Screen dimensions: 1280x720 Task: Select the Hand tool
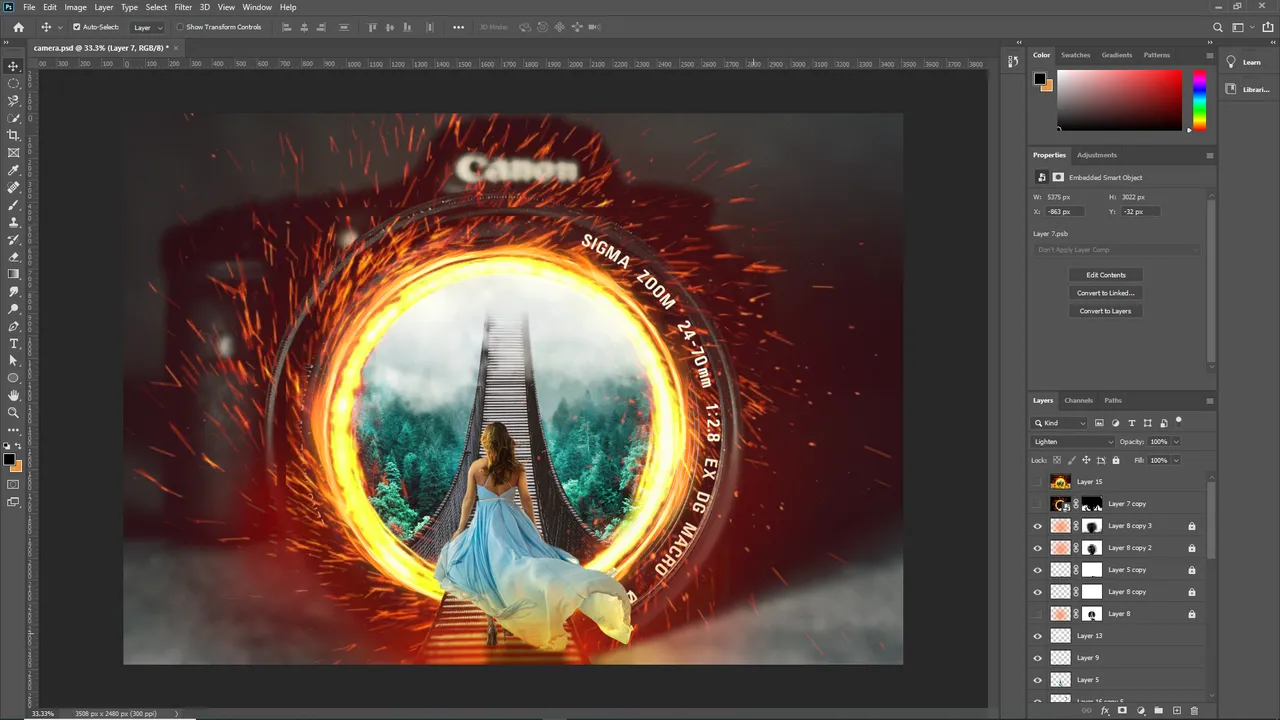point(13,395)
